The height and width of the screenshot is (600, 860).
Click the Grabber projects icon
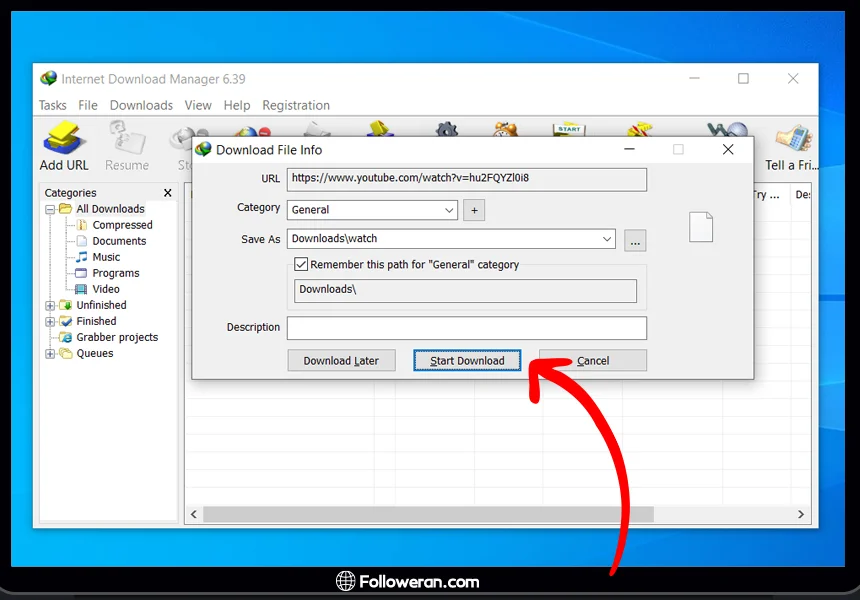(65, 337)
